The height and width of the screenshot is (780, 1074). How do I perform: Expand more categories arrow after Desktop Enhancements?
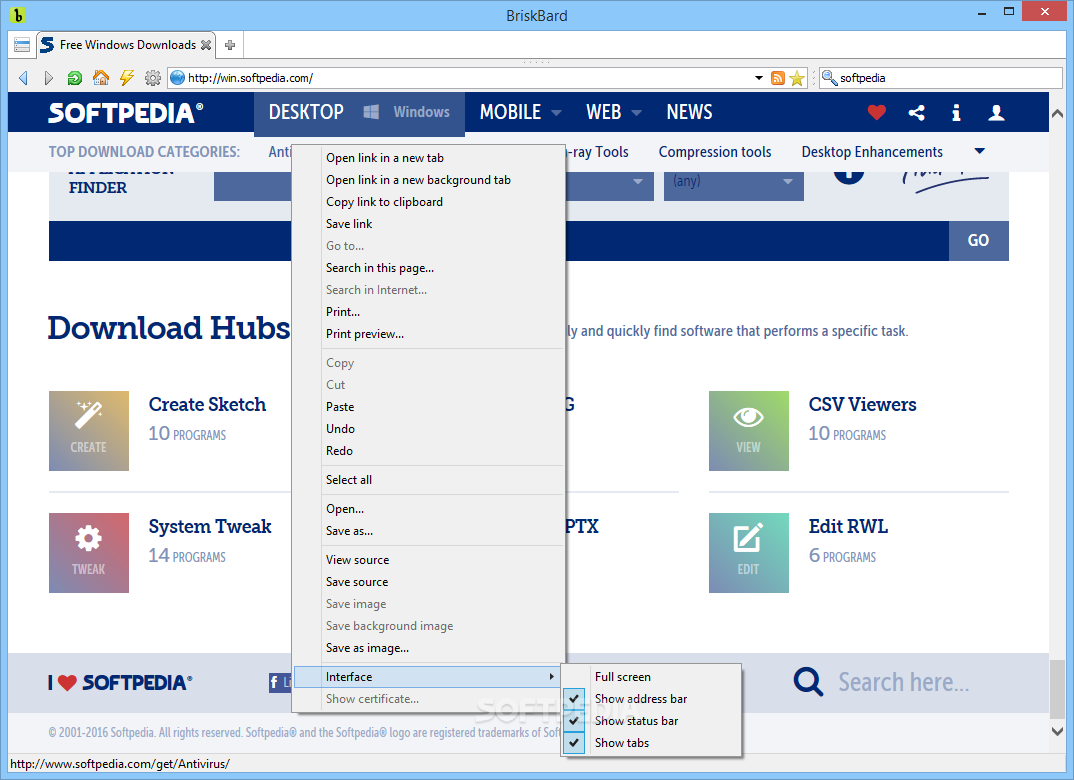(979, 151)
